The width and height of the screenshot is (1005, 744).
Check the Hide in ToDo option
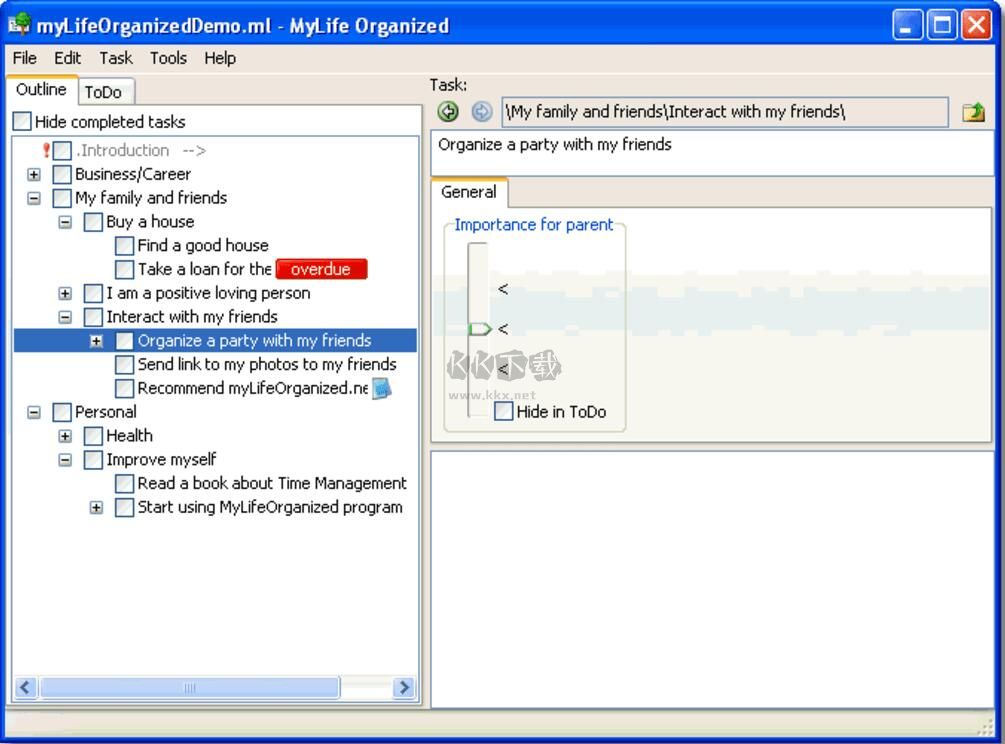[x=503, y=411]
